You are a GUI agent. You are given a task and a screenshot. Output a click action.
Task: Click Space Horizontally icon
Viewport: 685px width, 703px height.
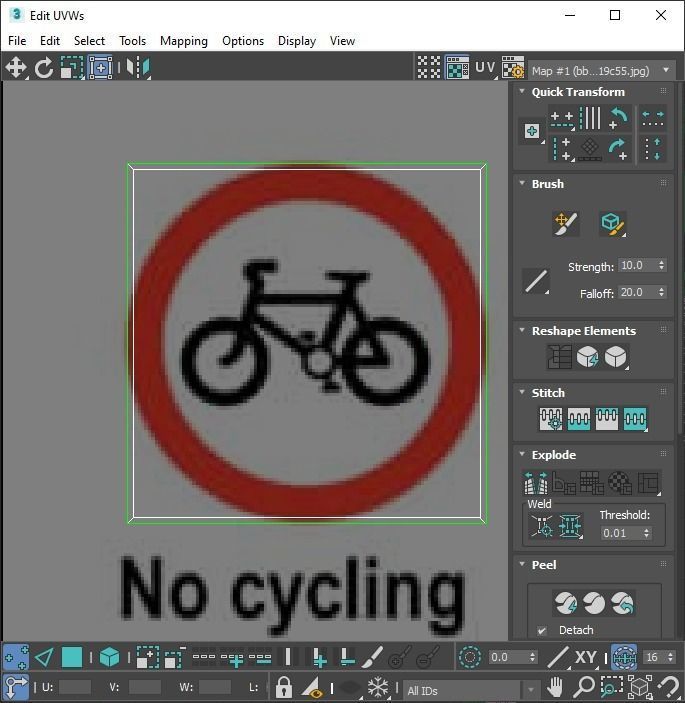[x=653, y=119]
